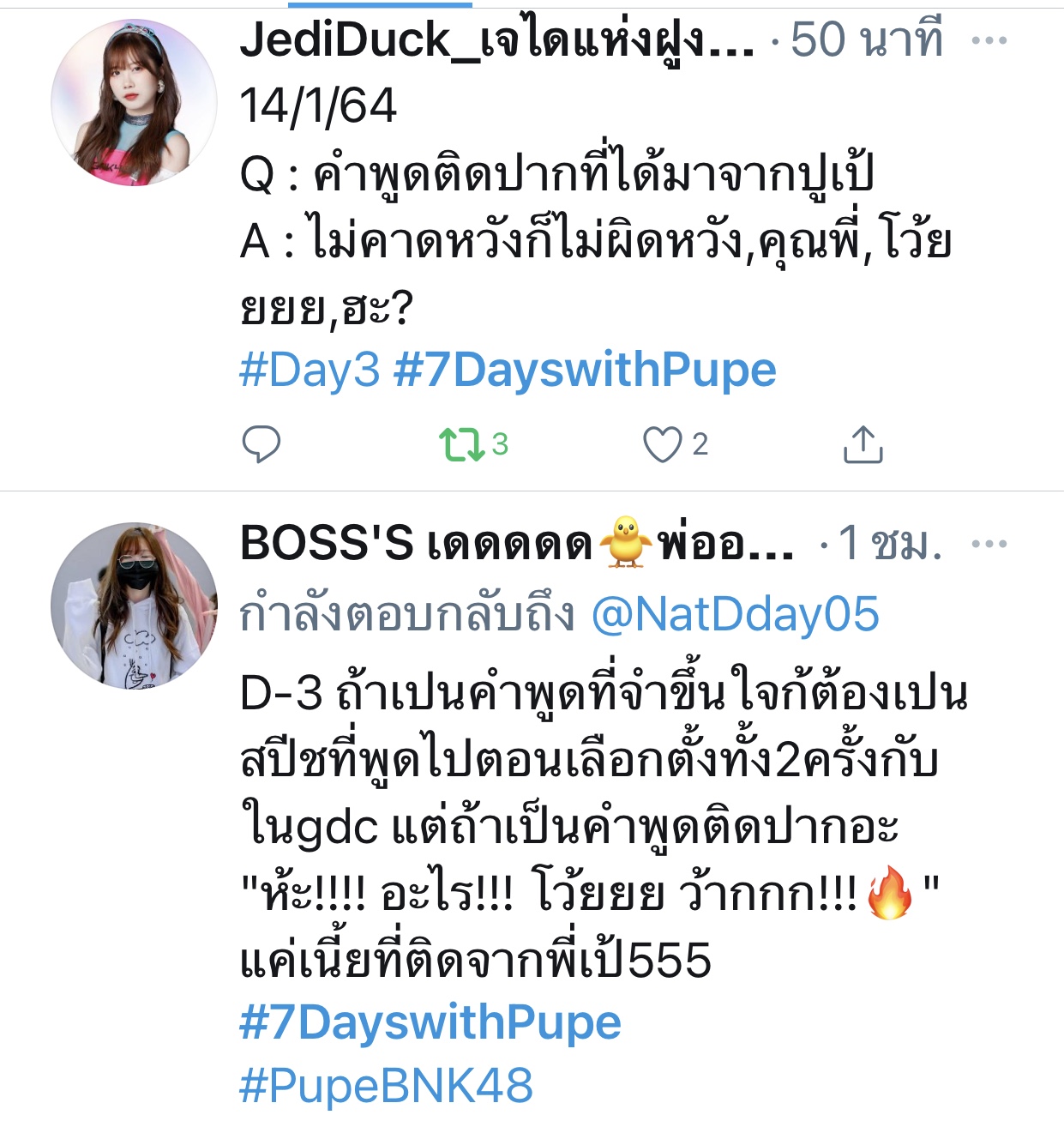View like count 2 on first tweet
1064x1127 pixels.
(x=700, y=444)
